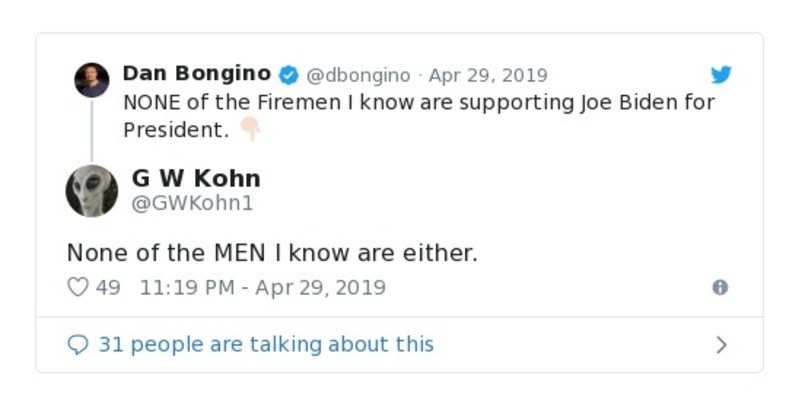
Task: Open Dan Bongino's profile picture
Action: point(91,80)
